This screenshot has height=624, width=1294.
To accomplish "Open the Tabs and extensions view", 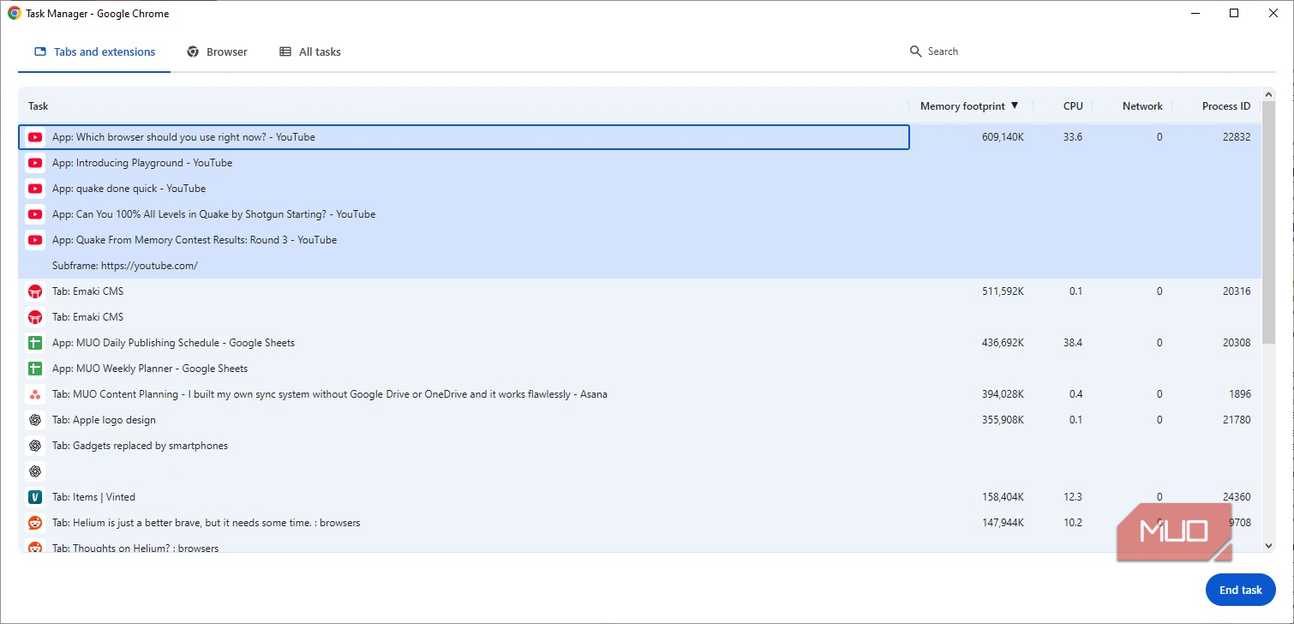I will click(x=95, y=52).
